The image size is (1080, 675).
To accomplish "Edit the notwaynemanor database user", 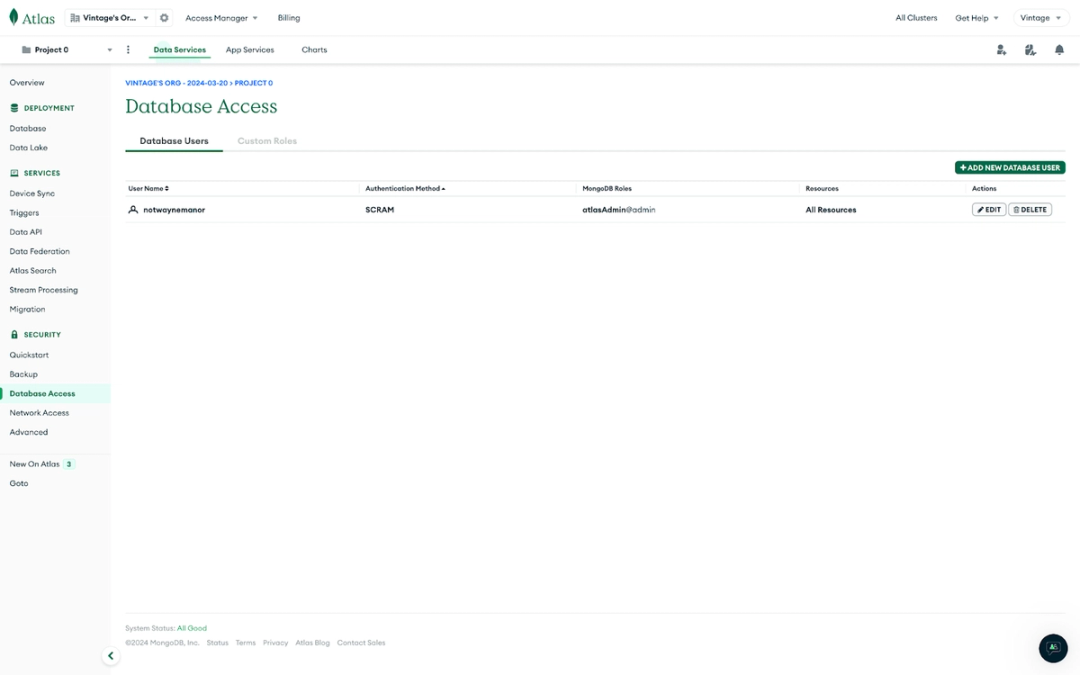I will pyautogui.click(x=988, y=209).
